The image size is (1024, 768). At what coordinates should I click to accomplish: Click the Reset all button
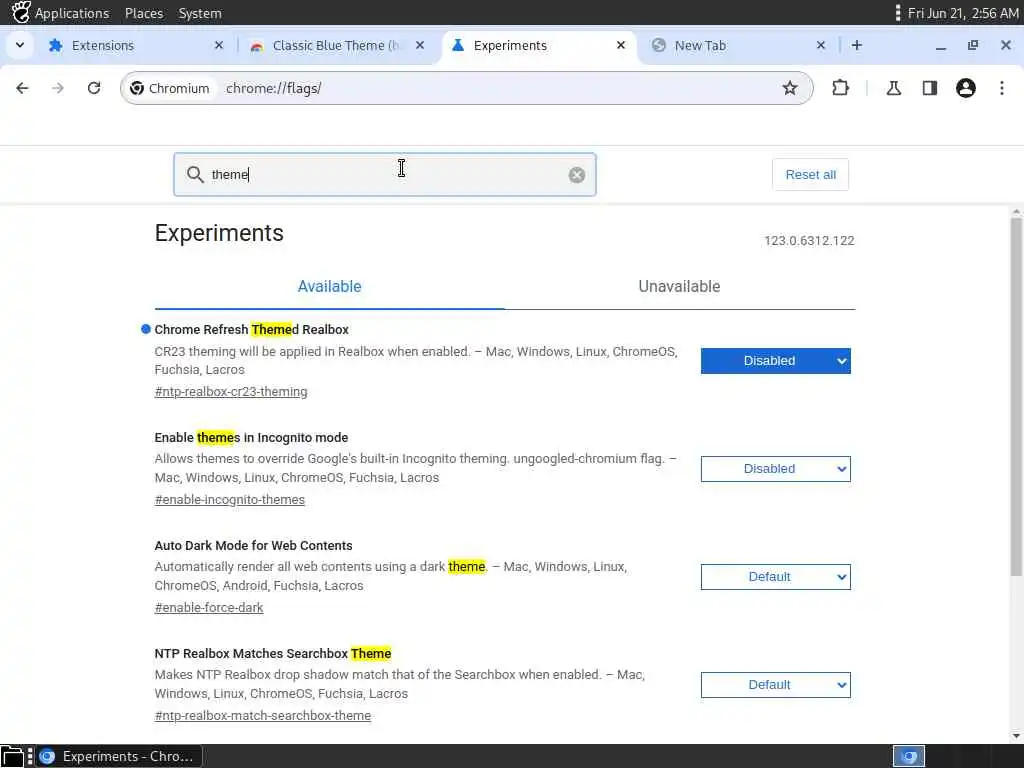tap(810, 174)
